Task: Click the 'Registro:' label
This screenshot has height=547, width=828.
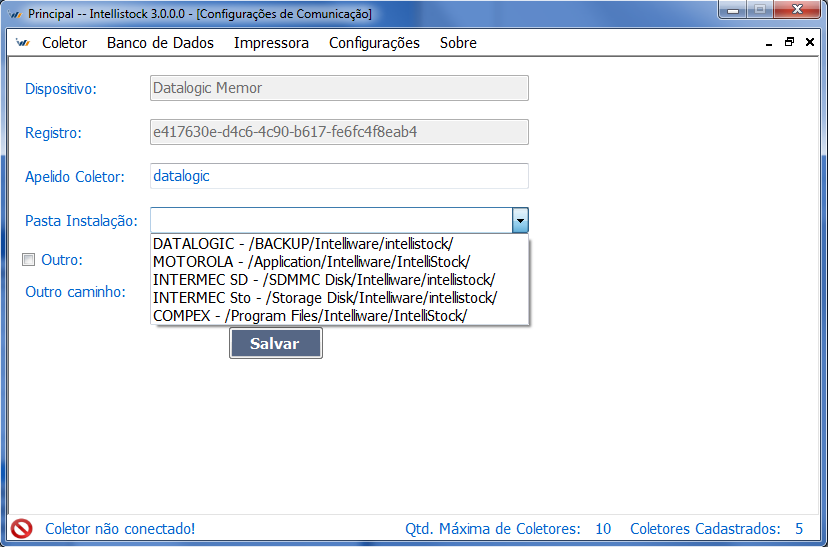Action: pos(54,133)
